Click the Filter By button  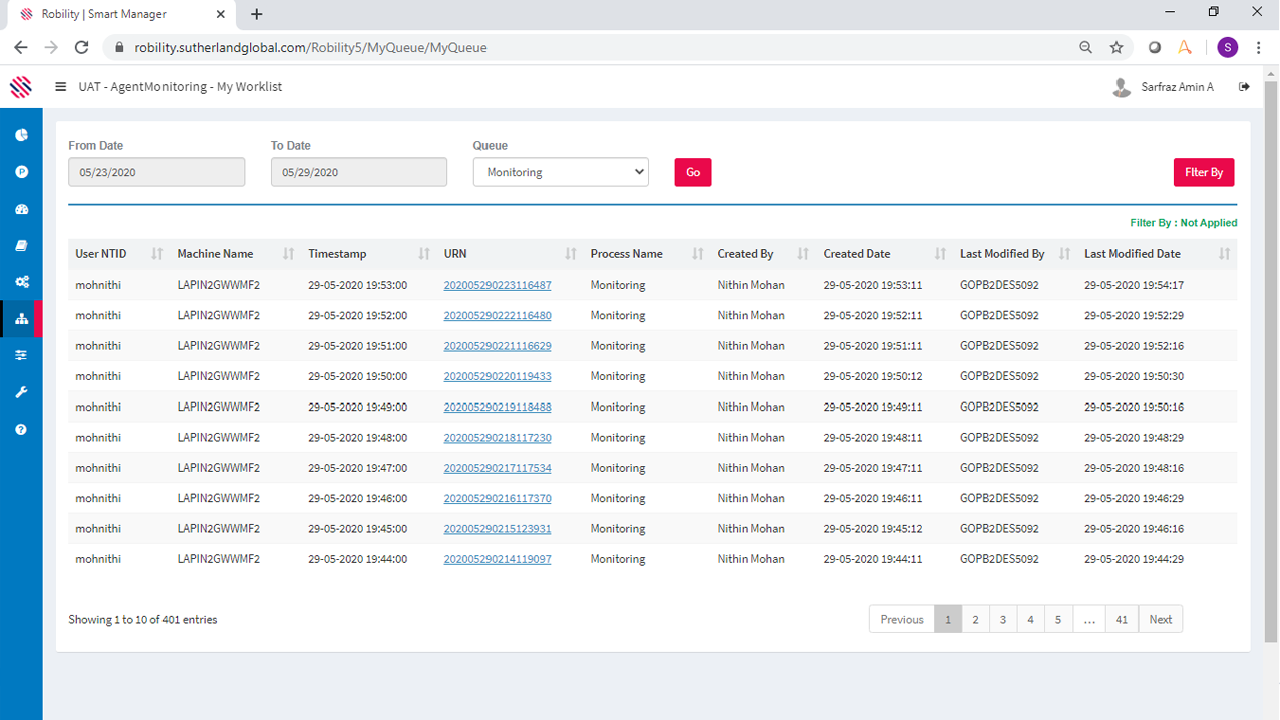[x=1204, y=172]
